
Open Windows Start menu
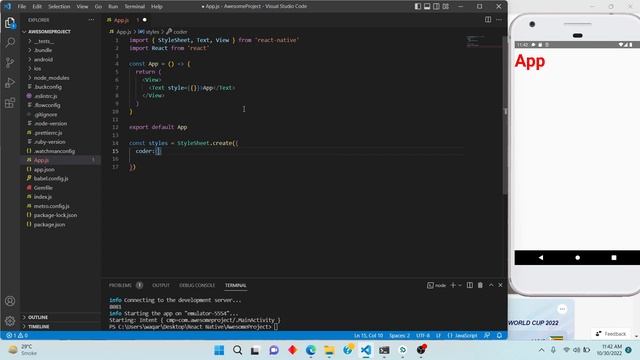point(219,350)
